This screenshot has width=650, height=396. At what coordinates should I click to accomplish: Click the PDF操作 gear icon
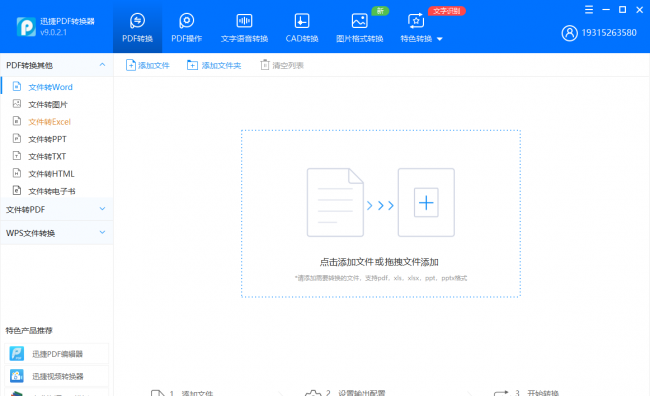tap(187, 20)
